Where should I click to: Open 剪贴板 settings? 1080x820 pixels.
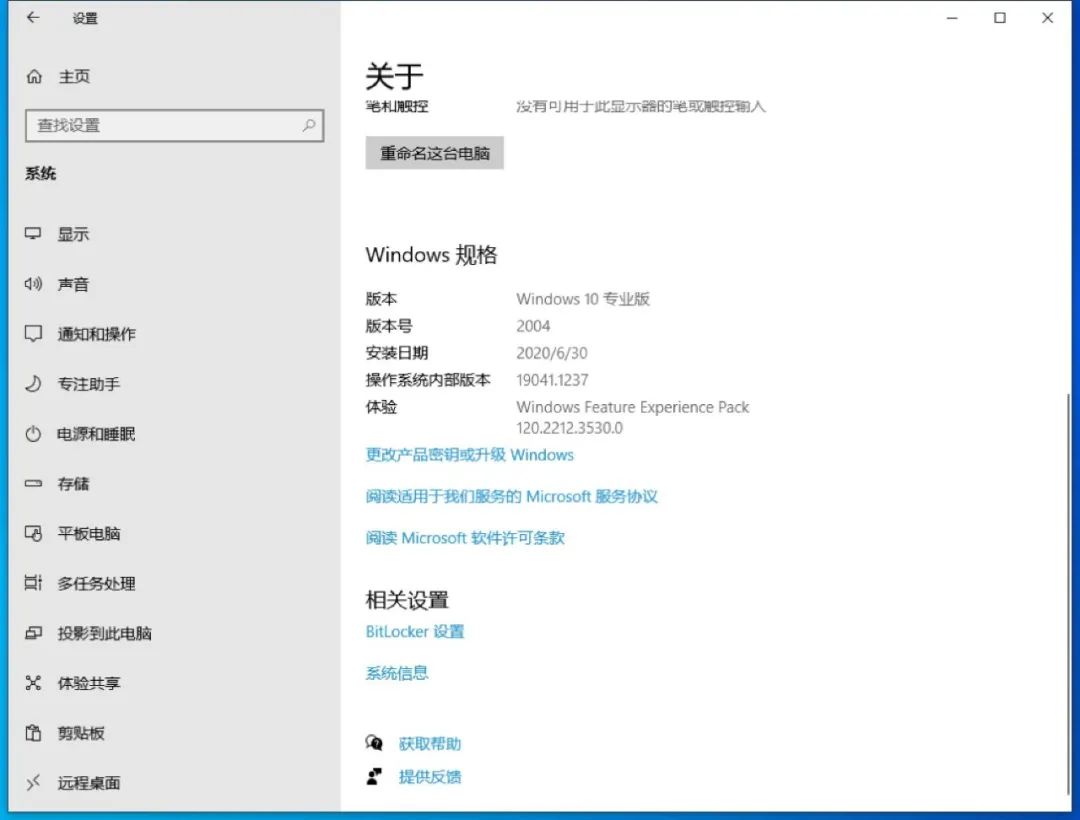(74, 733)
